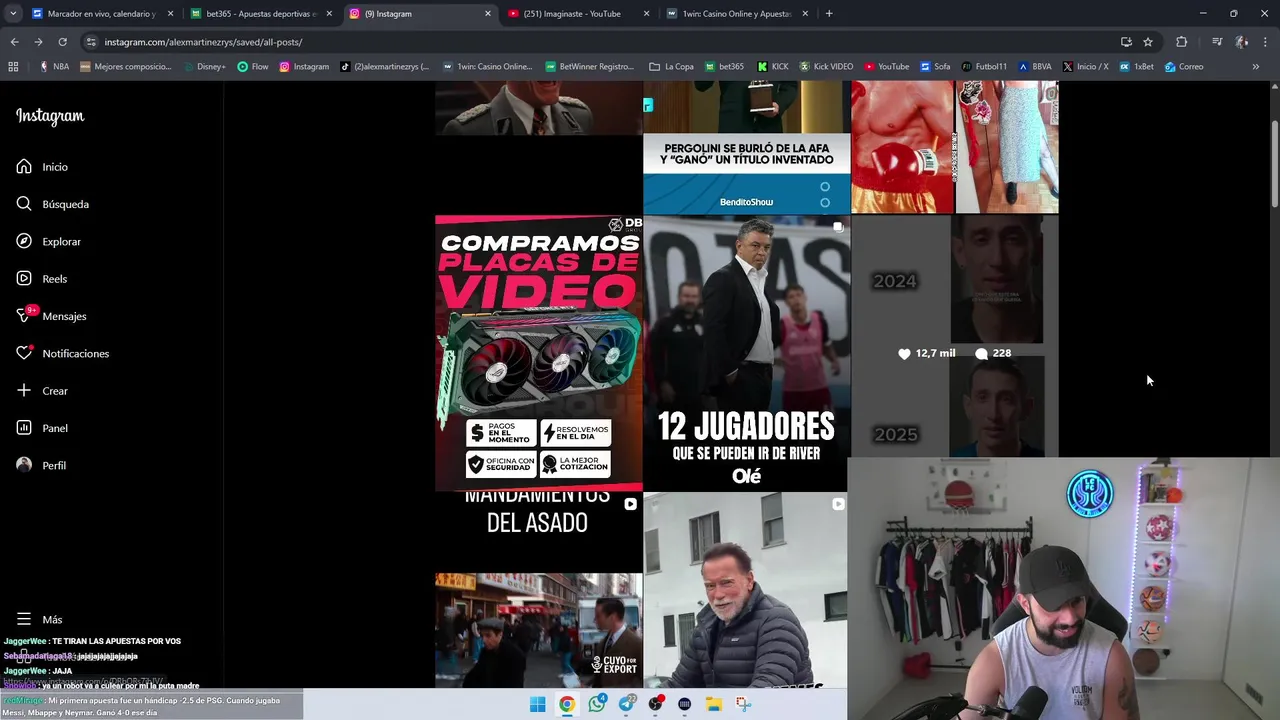Open Instagram Inicio from the sidebar

[42, 167]
